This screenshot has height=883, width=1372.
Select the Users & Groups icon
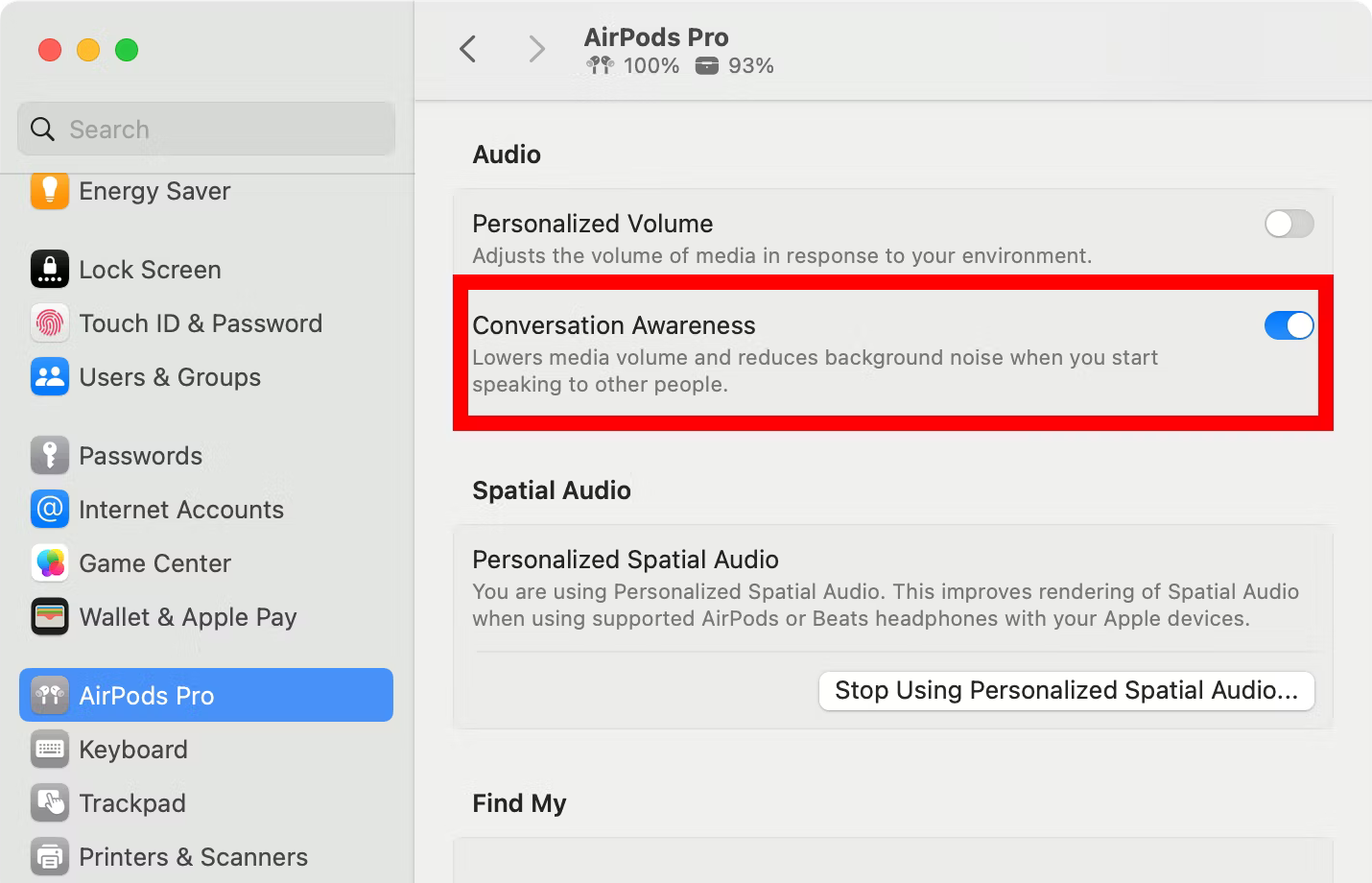(50, 377)
